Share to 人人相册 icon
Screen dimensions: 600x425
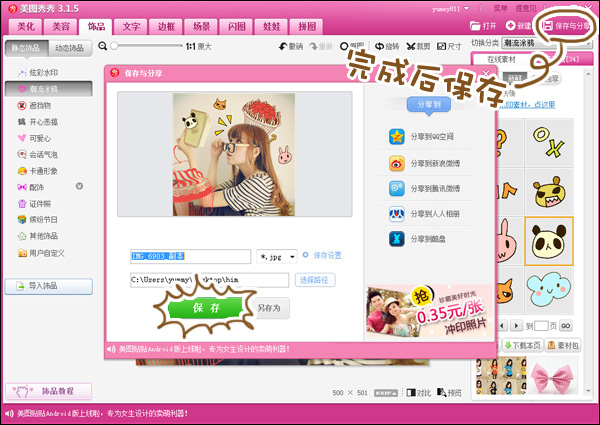pos(397,214)
